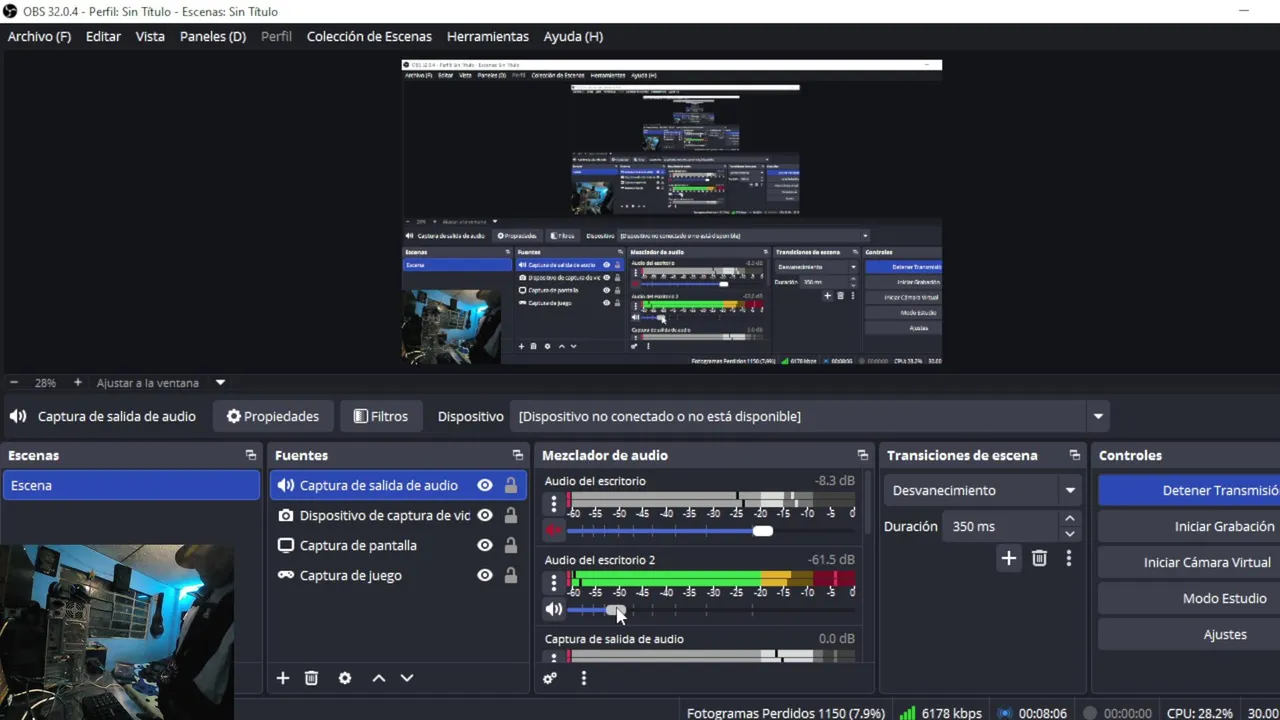Hide Captura de pantalla source

[x=485, y=545]
